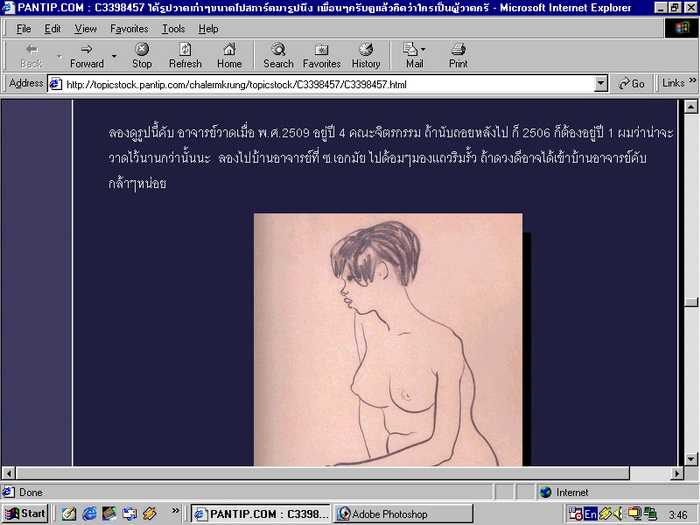700x525 pixels.
Task: Click the 3:46 taskbar clock
Action: [678, 515]
